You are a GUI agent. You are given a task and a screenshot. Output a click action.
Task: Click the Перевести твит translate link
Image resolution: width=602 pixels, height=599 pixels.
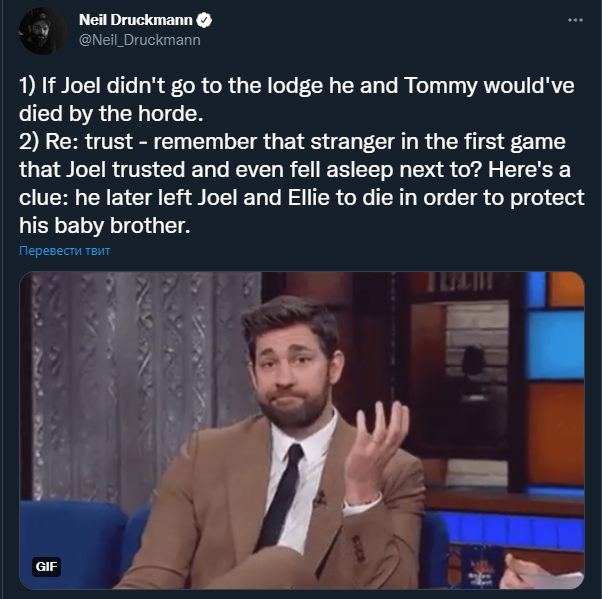point(64,251)
